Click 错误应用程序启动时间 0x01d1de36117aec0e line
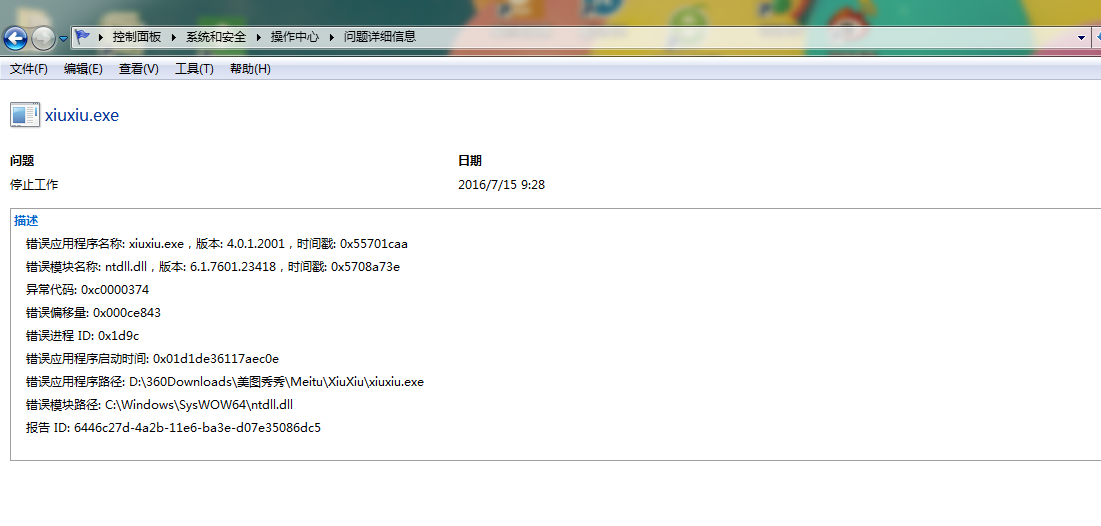This screenshot has height=526, width=1101. click(x=152, y=359)
